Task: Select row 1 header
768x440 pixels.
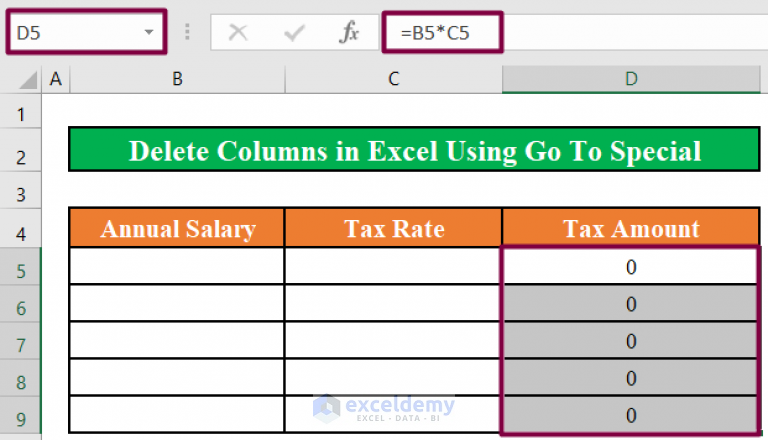Action: coord(21,112)
